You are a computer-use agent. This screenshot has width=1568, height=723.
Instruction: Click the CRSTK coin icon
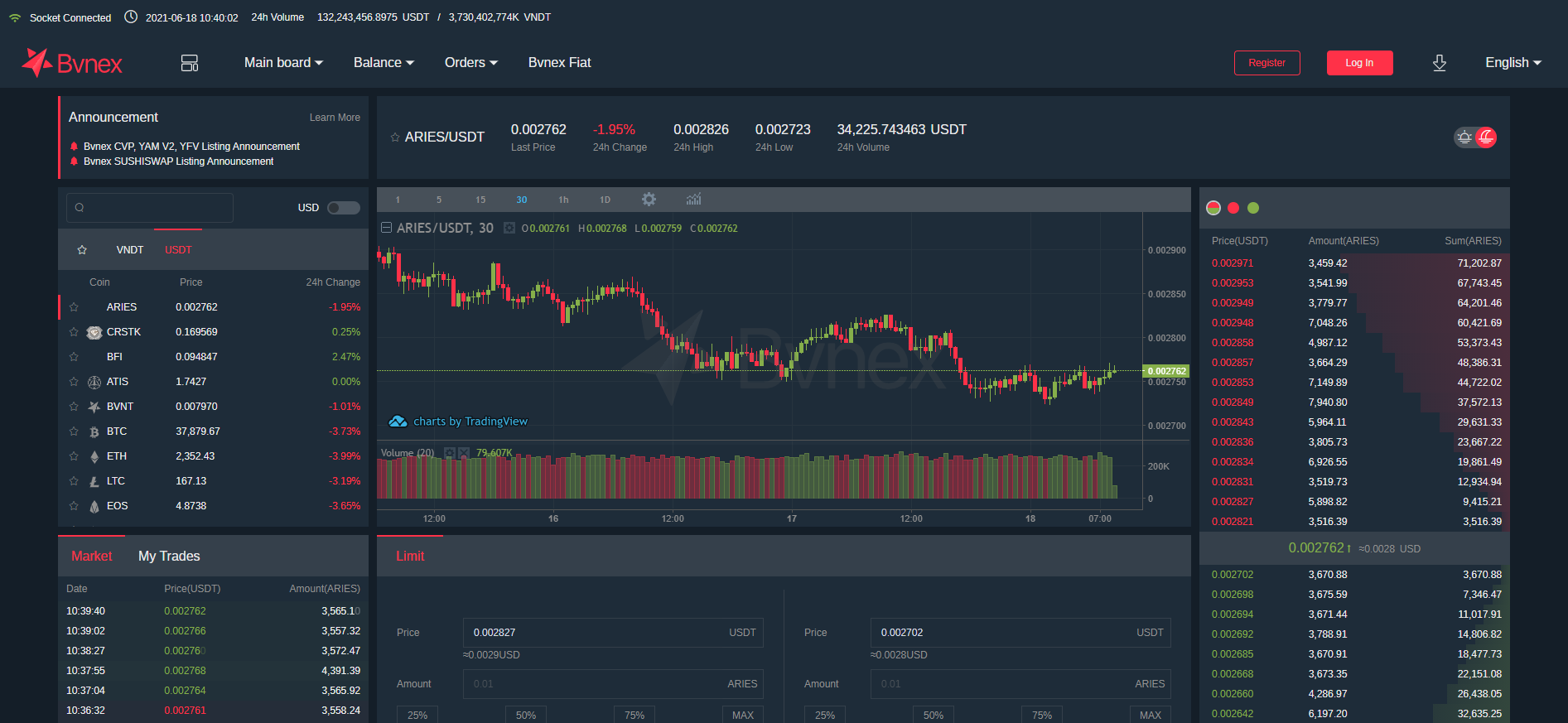pos(94,332)
